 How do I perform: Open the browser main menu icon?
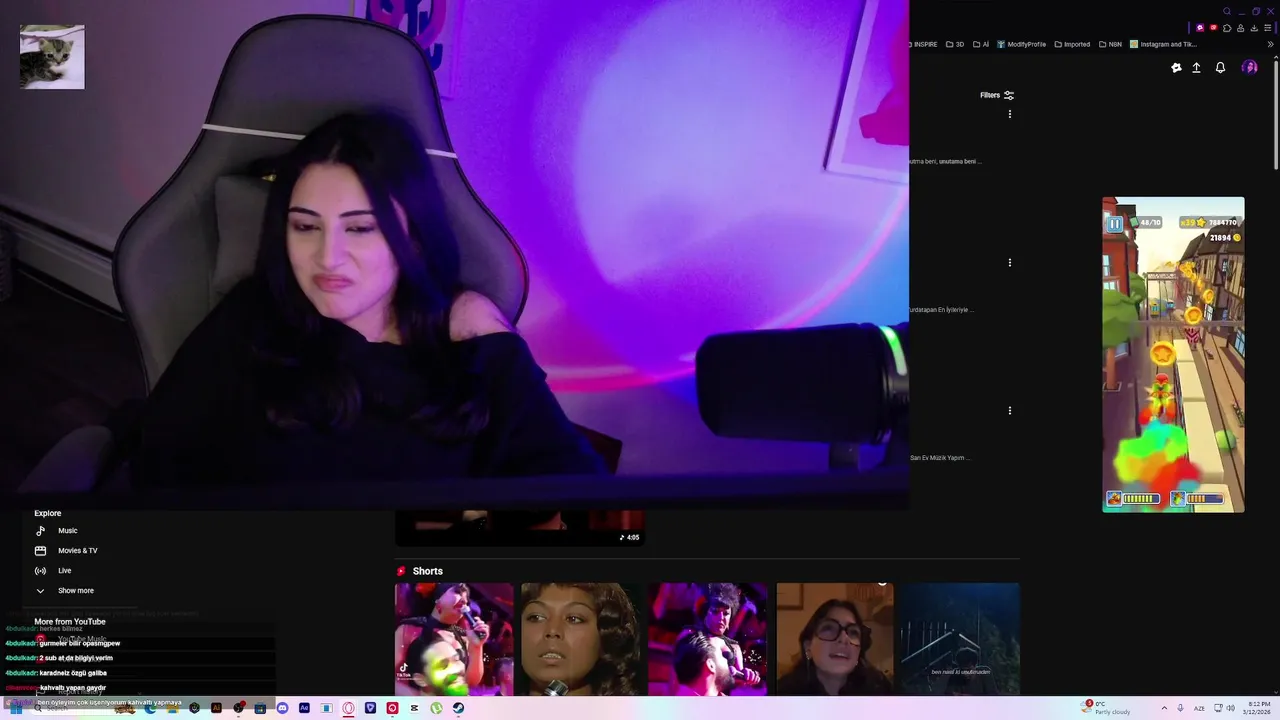[x=1267, y=28]
